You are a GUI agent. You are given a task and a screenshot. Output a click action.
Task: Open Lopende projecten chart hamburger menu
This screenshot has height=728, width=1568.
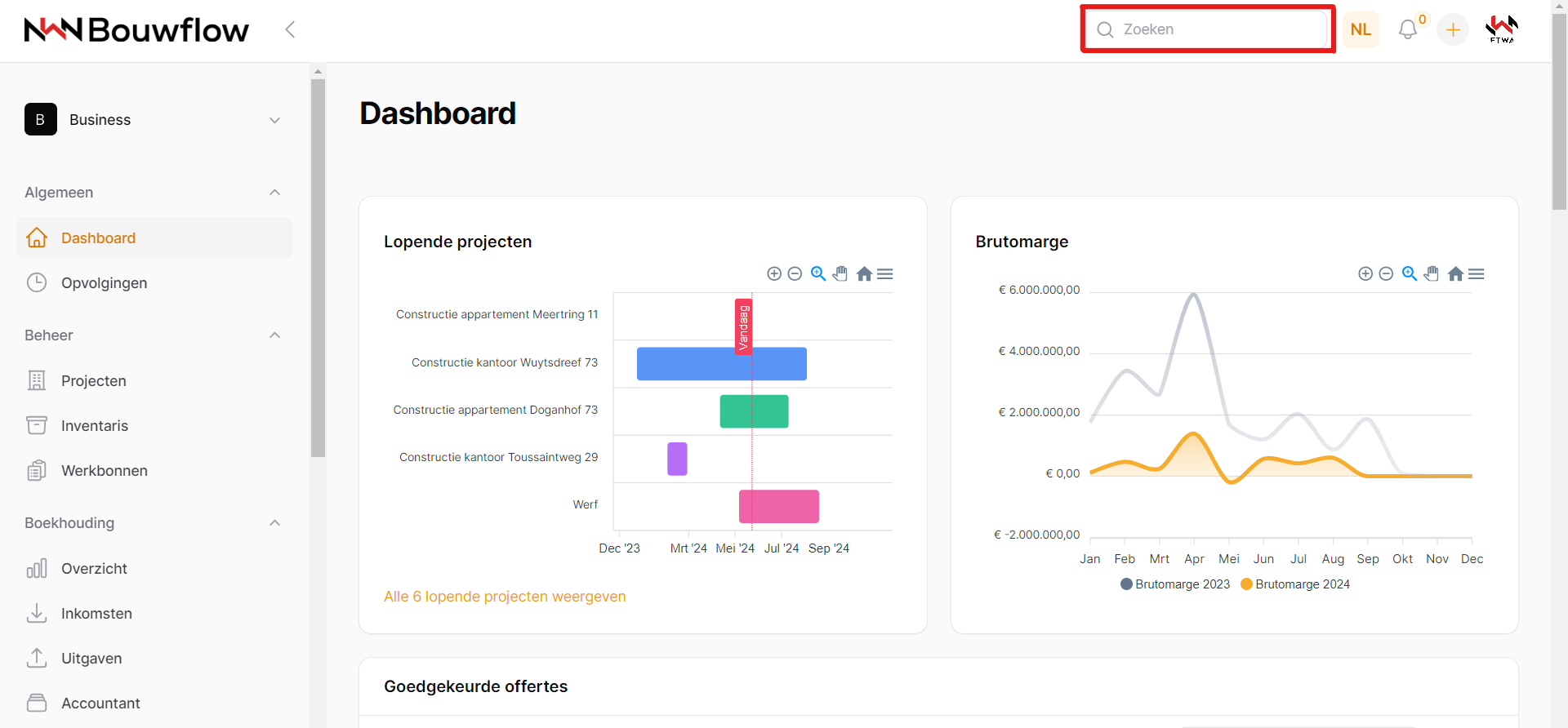[x=885, y=274]
